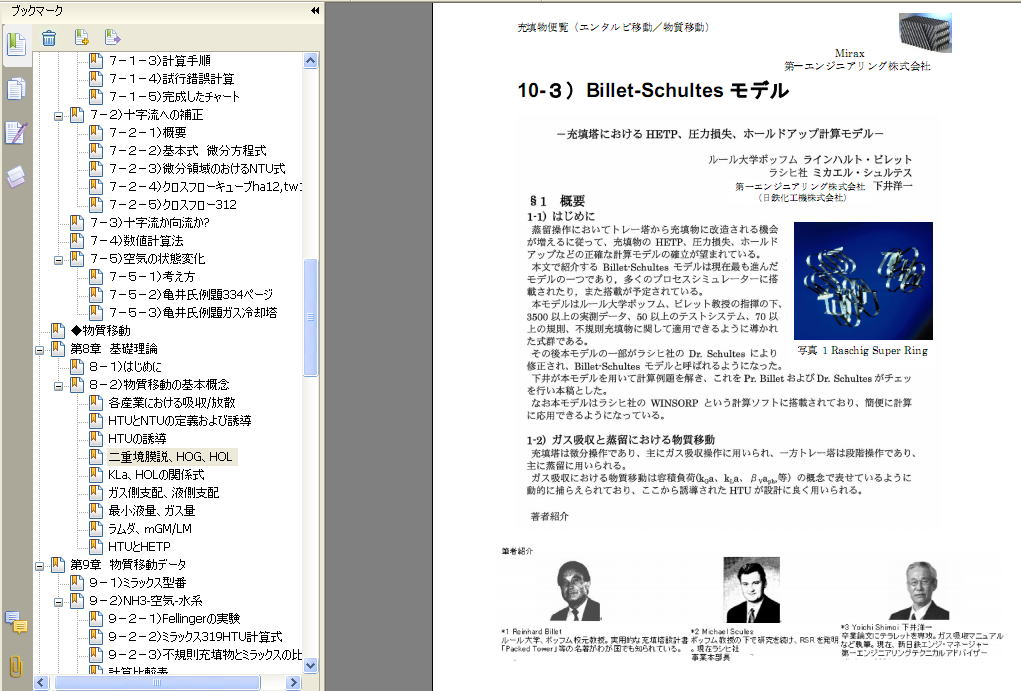Click the 10-3) Billet-Schultes モデル heading
Screen dimensions: 1021x691
tap(653, 91)
